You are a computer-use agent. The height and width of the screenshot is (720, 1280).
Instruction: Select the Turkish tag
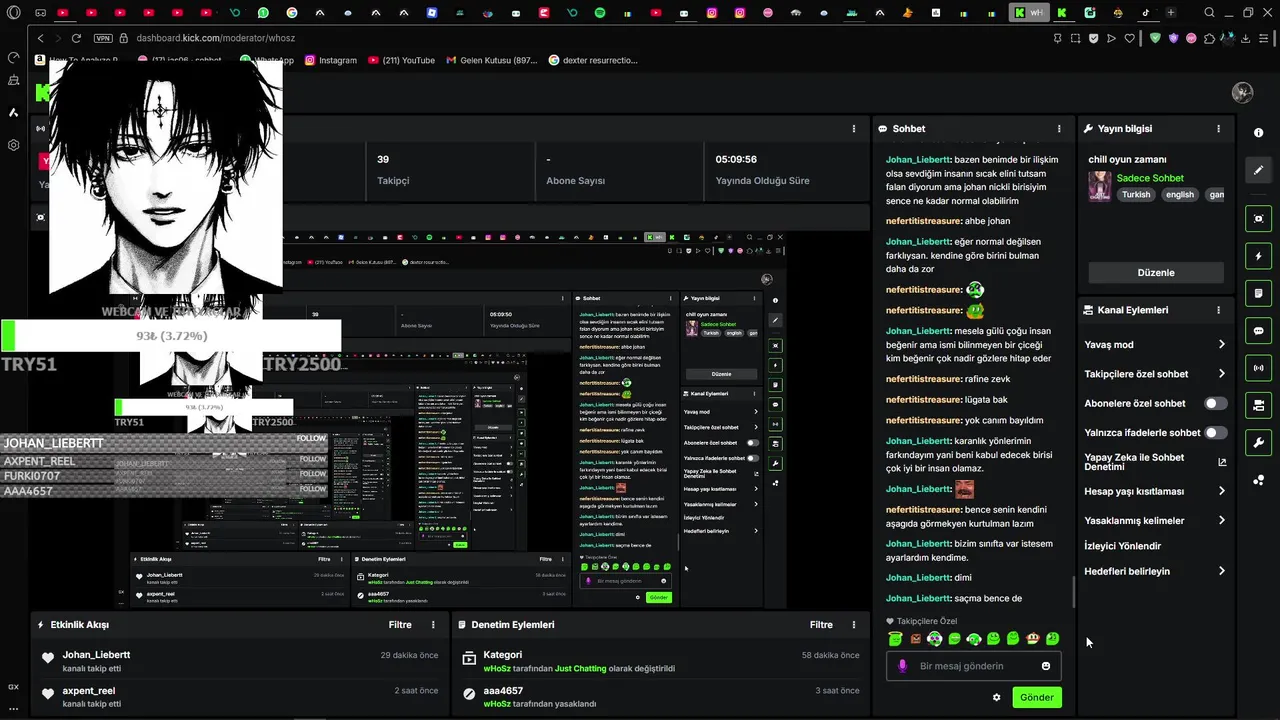[1136, 194]
